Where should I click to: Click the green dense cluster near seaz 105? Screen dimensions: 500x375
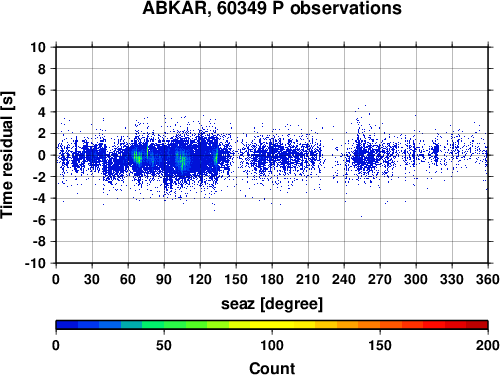click(182, 162)
